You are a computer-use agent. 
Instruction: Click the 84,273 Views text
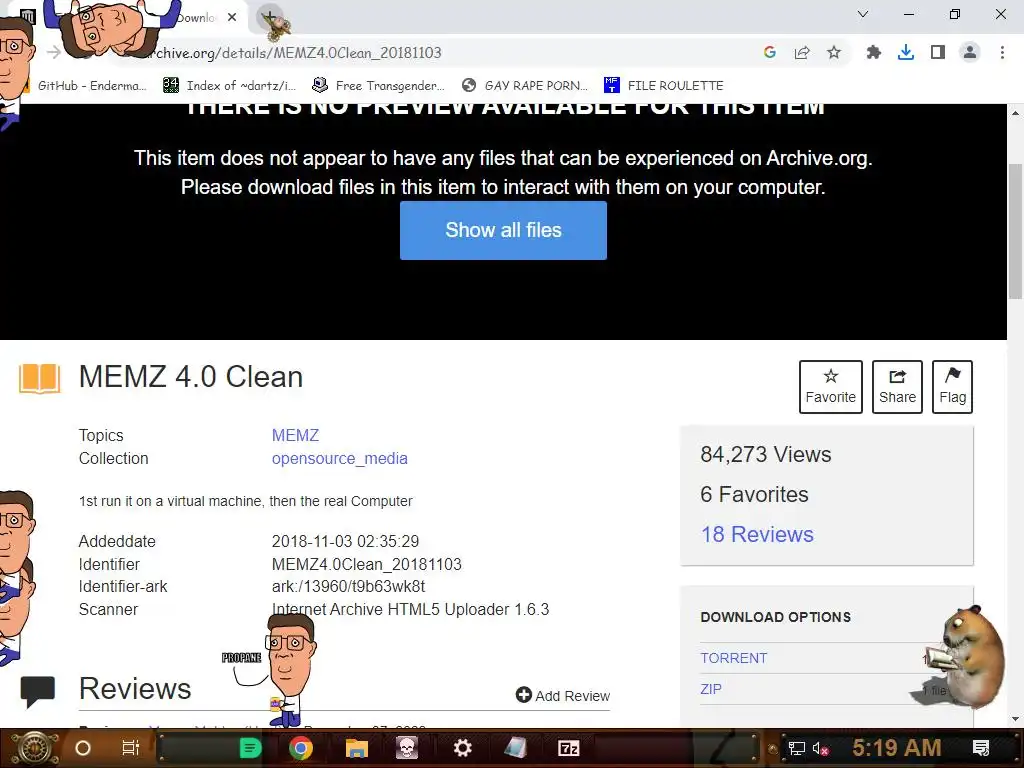pyautogui.click(x=765, y=455)
